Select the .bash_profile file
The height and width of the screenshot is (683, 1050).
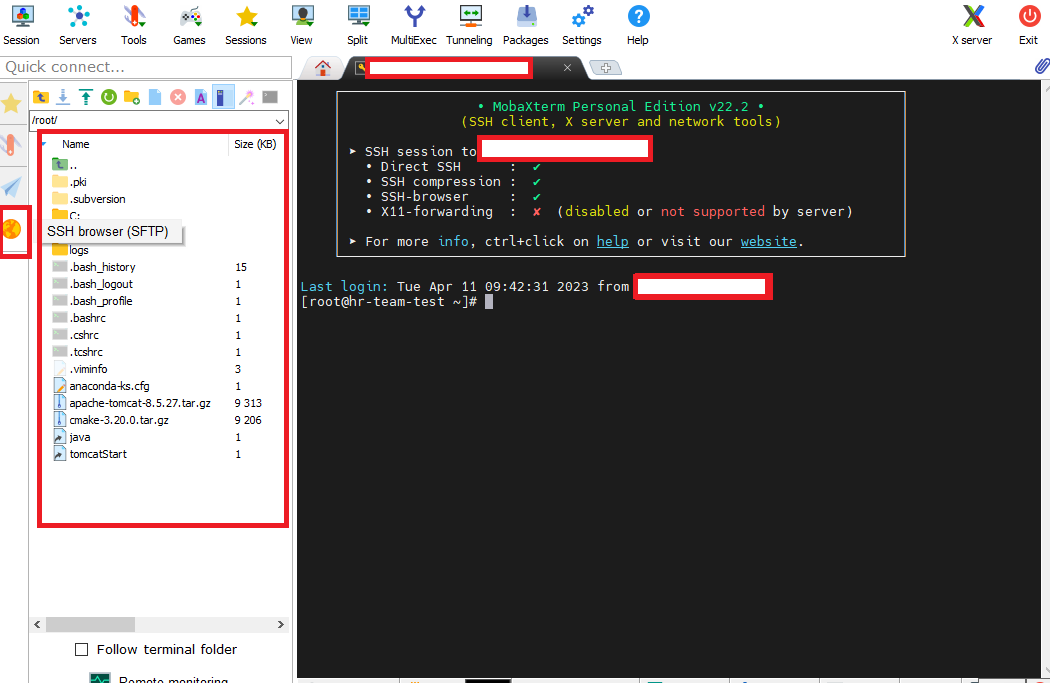tap(92, 301)
